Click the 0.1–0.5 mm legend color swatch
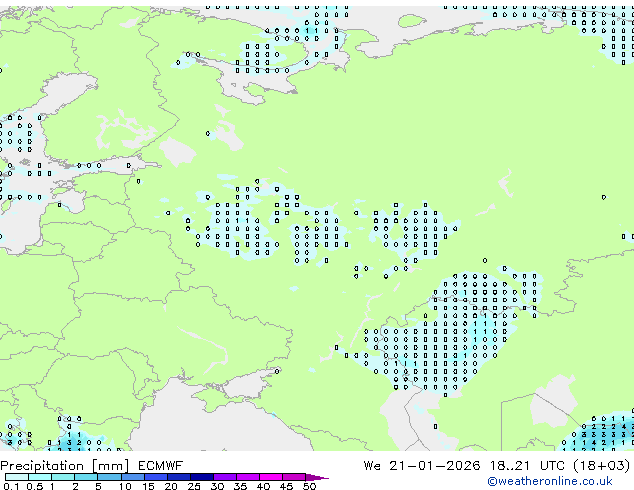 click(x=17, y=477)
